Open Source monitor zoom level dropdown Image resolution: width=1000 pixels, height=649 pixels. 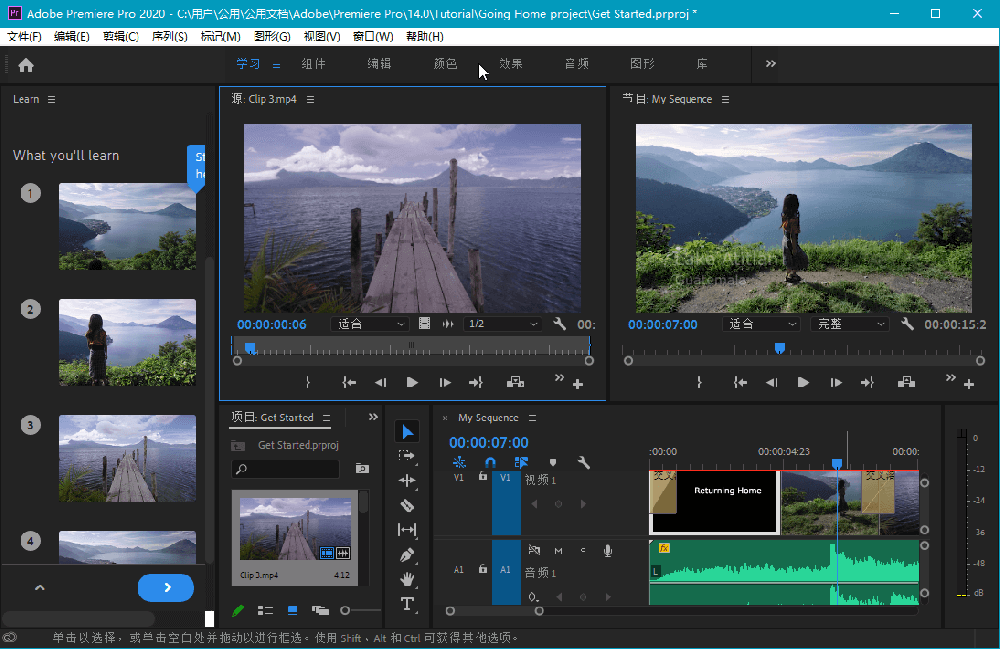coord(370,324)
